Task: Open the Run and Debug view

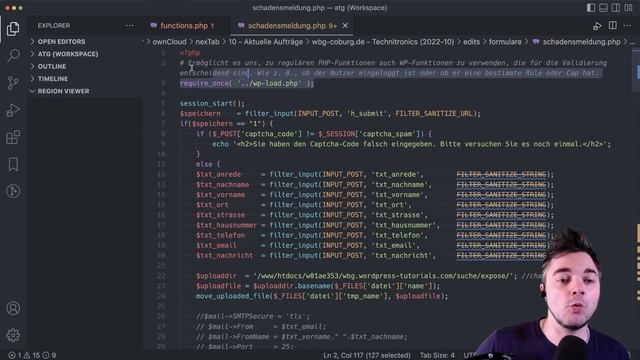Action: click(x=13, y=110)
